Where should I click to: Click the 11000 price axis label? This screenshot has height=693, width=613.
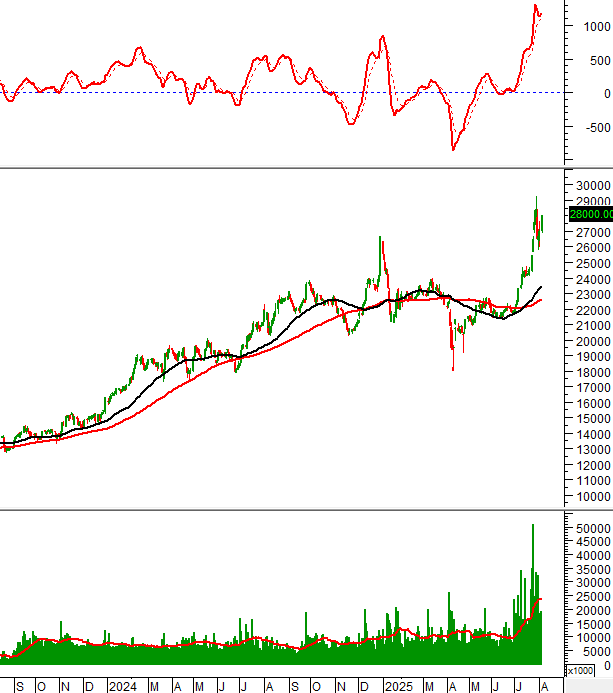[x=594, y=481]
